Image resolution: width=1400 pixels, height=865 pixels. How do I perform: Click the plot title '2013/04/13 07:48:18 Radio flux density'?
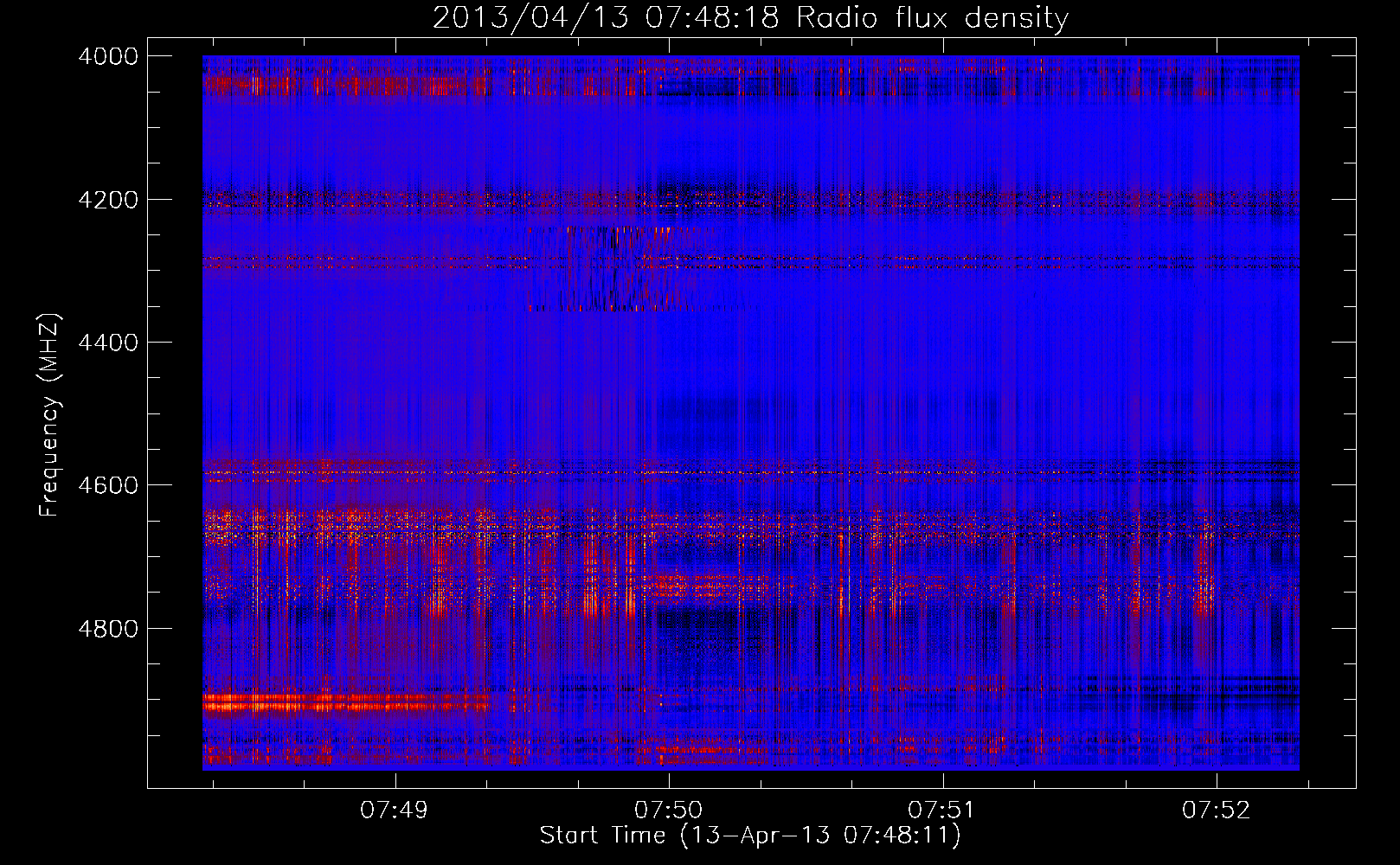pos(750,18)
